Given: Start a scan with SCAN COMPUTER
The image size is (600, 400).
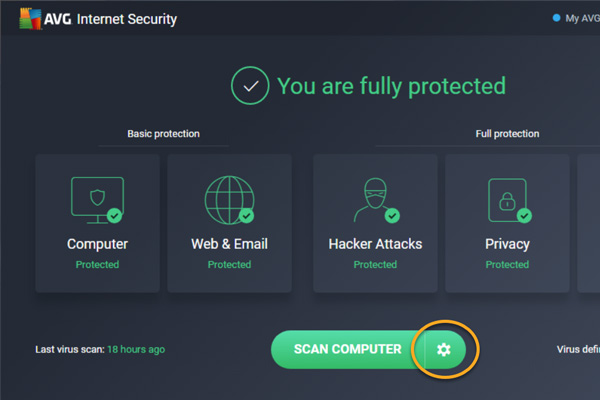Looking at the screenshot, I should (347, 349).
